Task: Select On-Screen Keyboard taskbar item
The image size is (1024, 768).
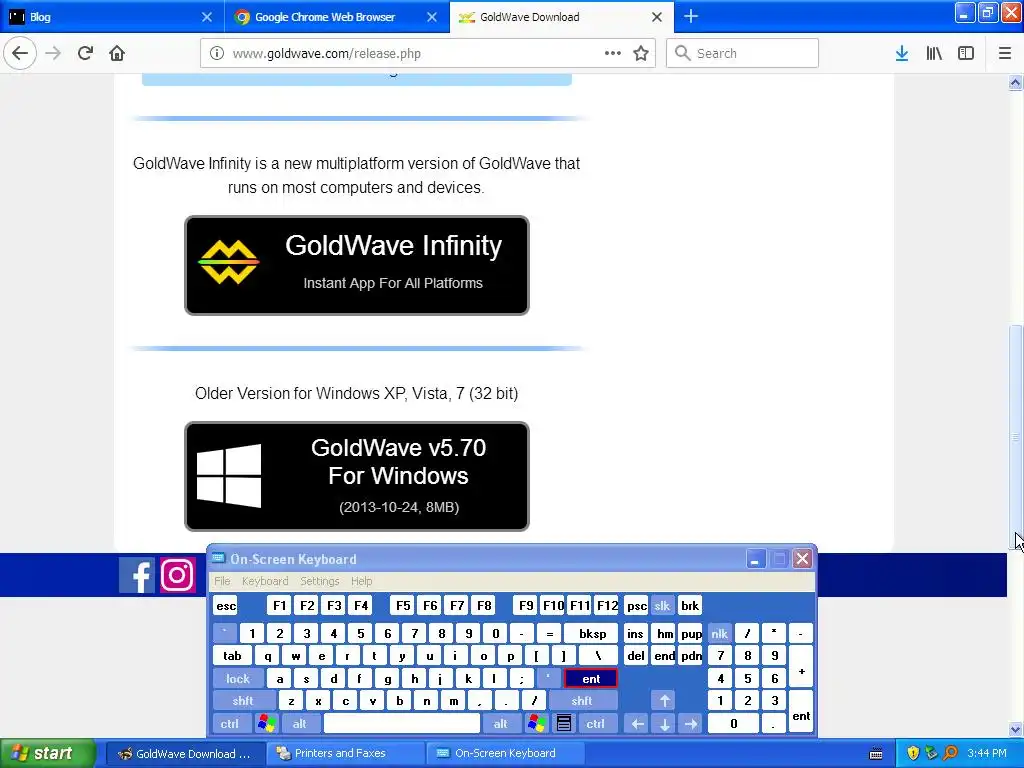Action: point(504,753)
